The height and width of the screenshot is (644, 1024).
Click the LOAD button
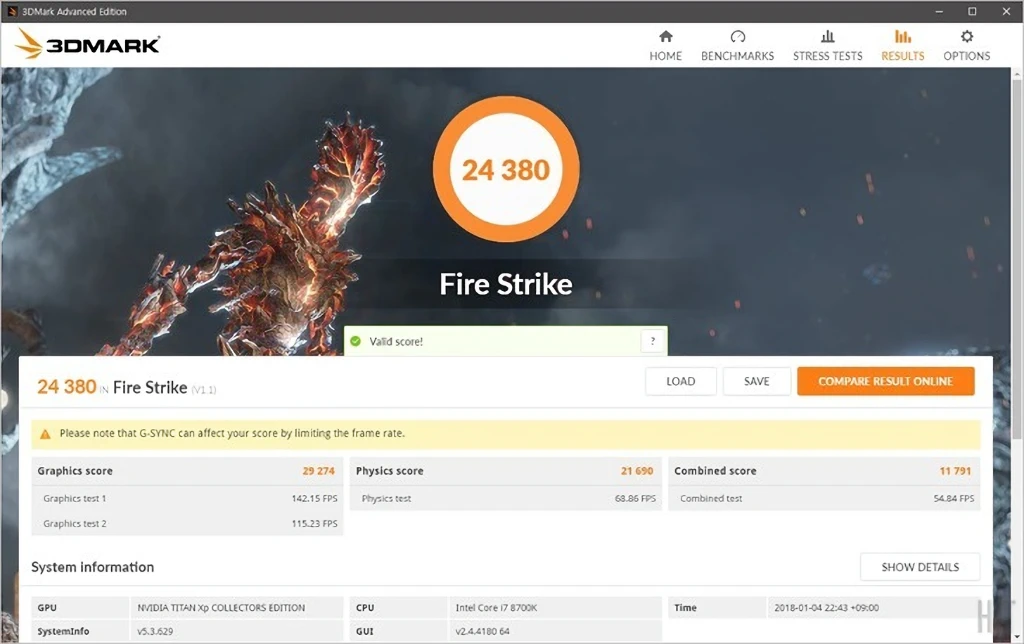point(680,381)
